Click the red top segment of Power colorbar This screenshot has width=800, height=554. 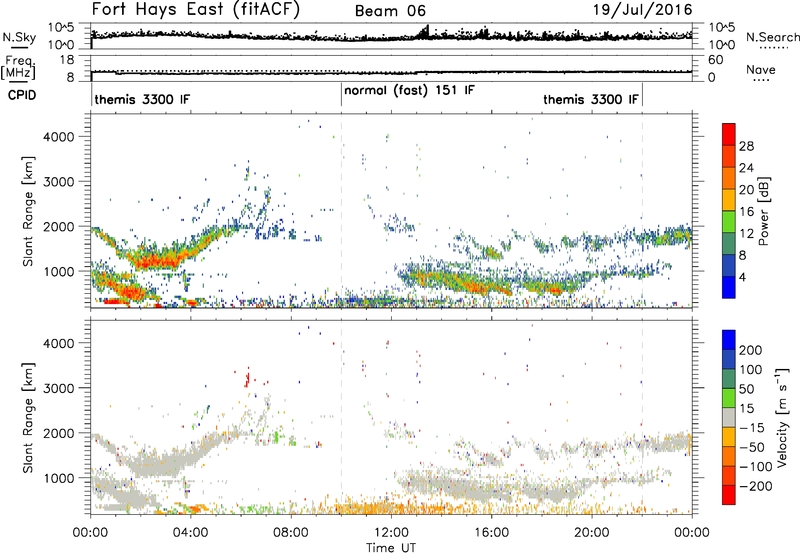click(x=729, y=135)
